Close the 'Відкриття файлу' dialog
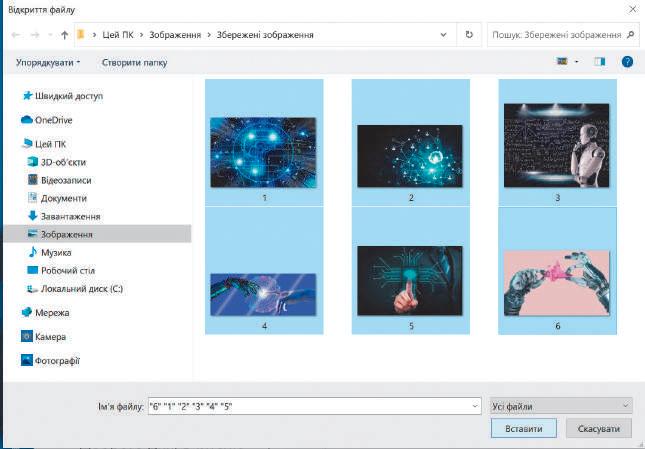Screen dimensions: 645x449 point(632,9)
